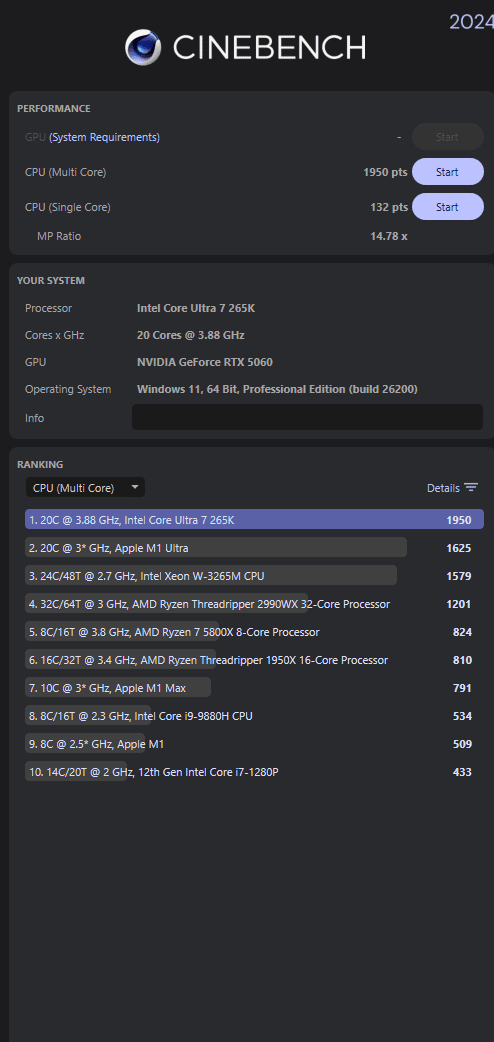
Task: Select ranking row Intel Core i7-1280P
Action: click(254, 772)
